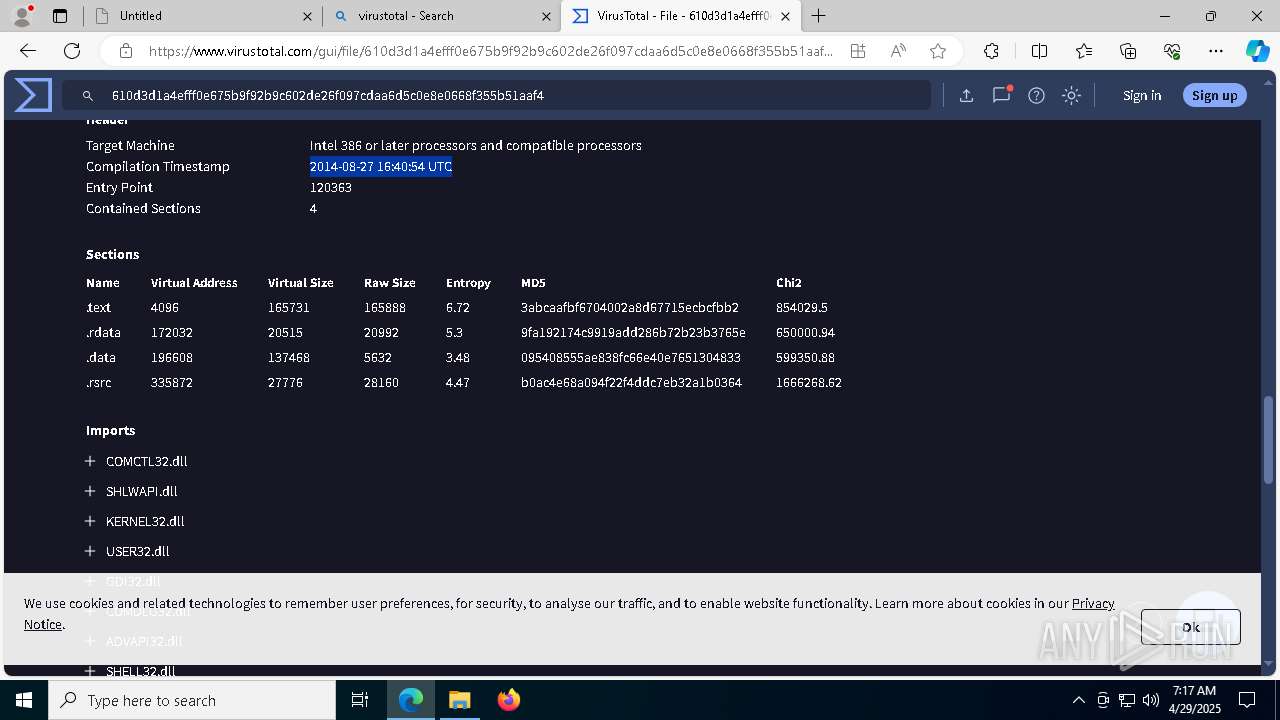
Task: View site information lock icon
Action: click(126, 51)
